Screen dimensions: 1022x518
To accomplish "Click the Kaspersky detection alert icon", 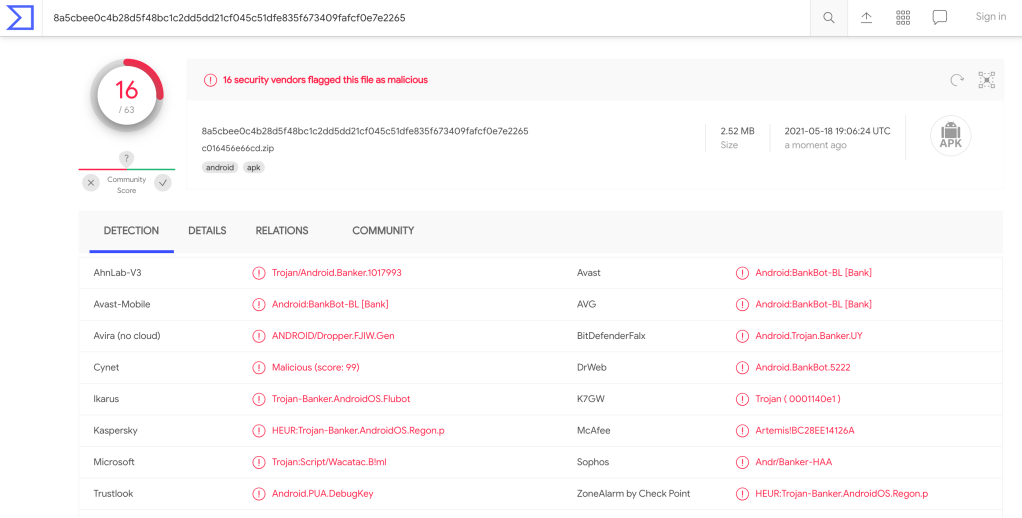I will 259,431.
